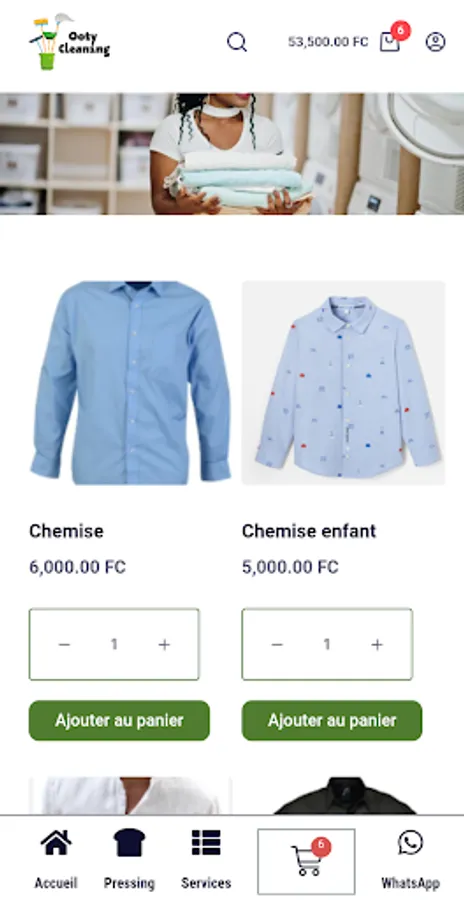Open the search magnifier icon
The height and width of the screenshot is (900, 464).
[237, 42]
